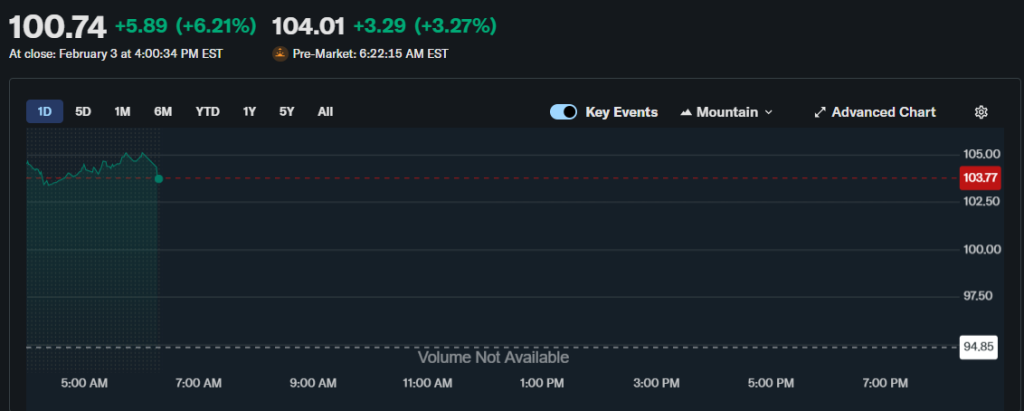This screenshot has width=1024, height=411.
Task: Click the 1:00 PM axis label
Action: pos(541,384)
